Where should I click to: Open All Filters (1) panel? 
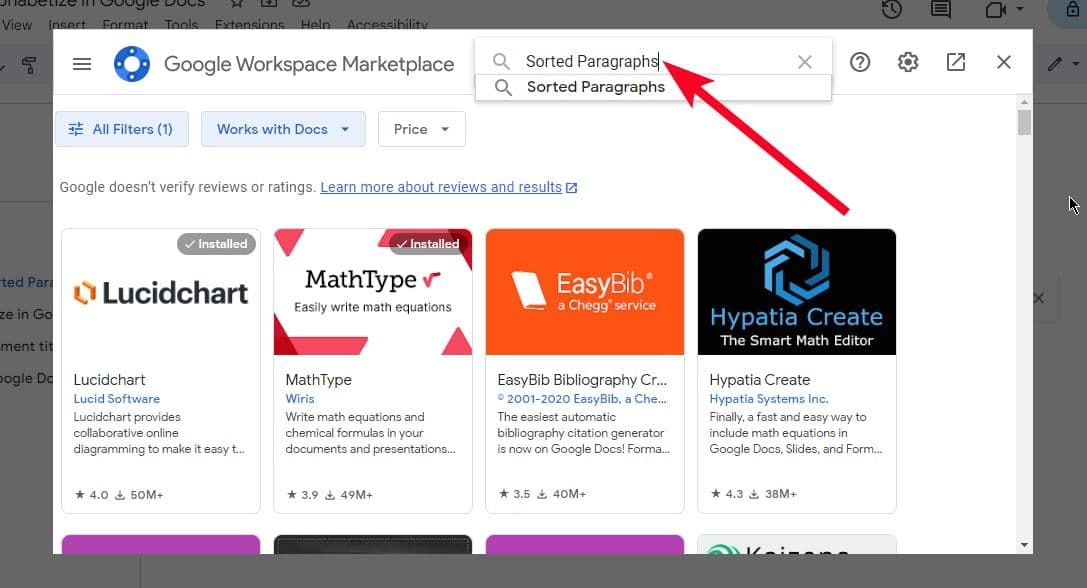[121, 129]
